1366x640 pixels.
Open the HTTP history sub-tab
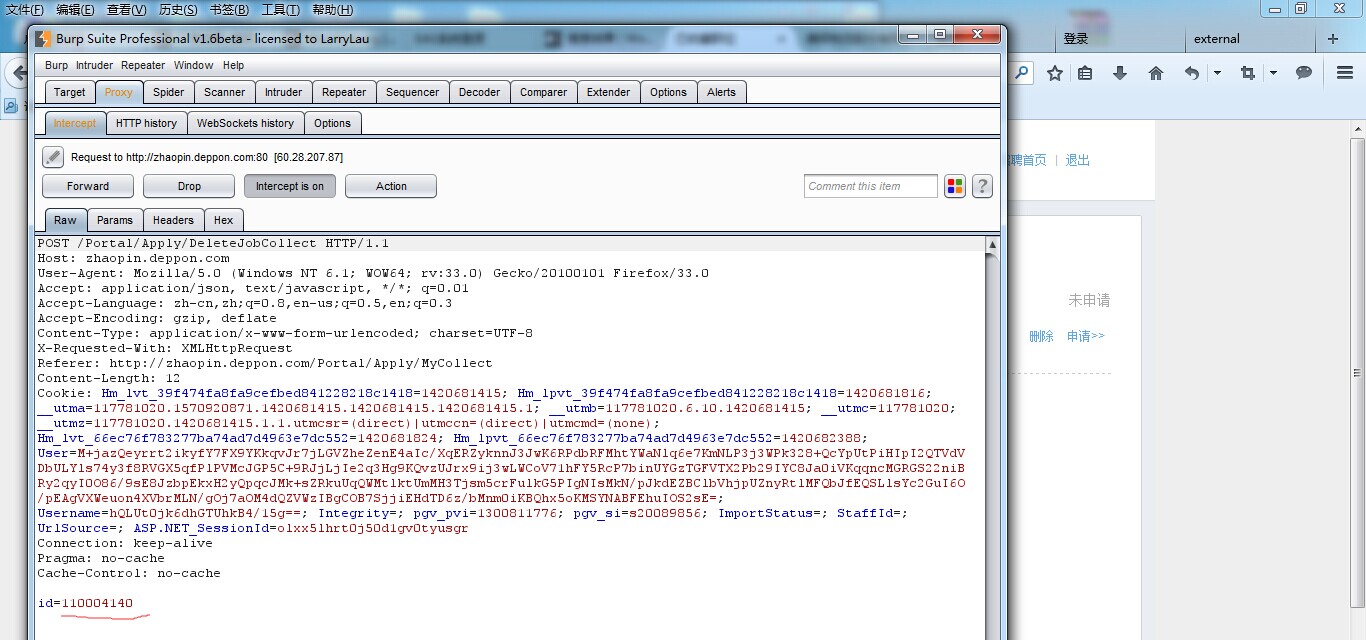(146, 123)
